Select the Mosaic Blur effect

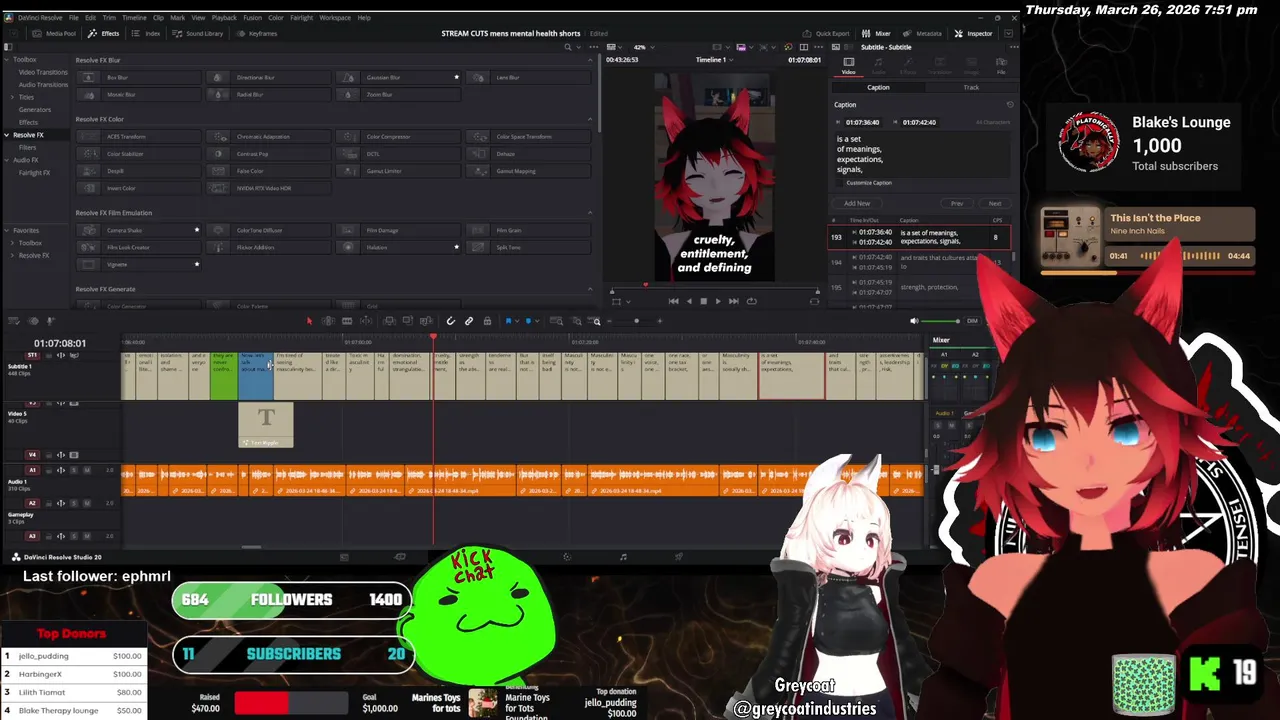[138, 94]
